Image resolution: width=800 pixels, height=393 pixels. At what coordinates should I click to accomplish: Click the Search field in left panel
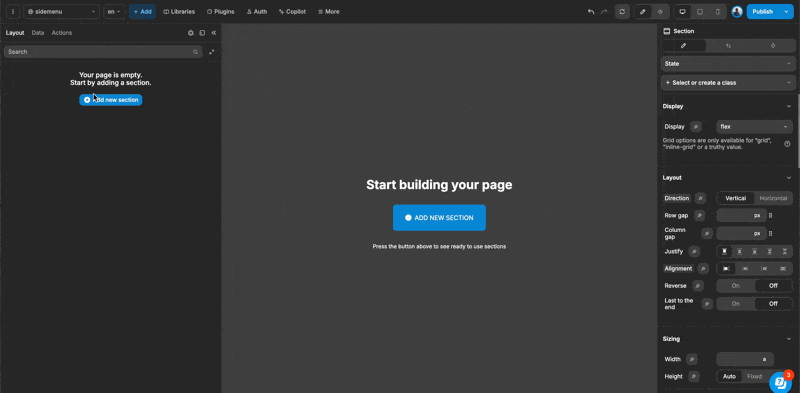[x=104, y=52]
